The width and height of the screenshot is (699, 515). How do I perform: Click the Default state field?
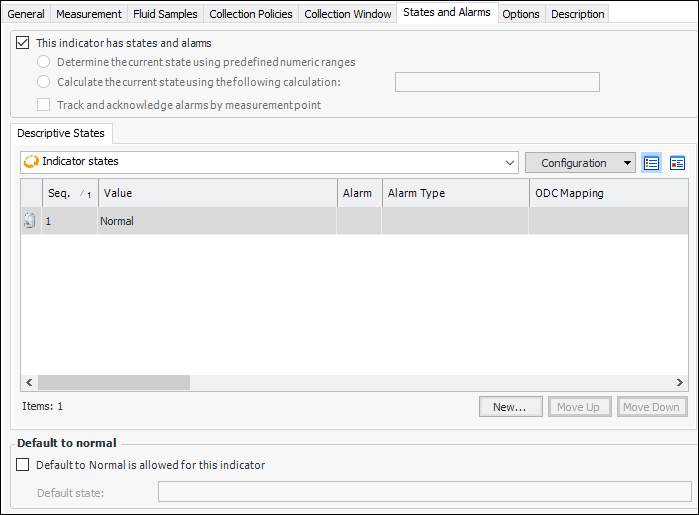point(424,491)
